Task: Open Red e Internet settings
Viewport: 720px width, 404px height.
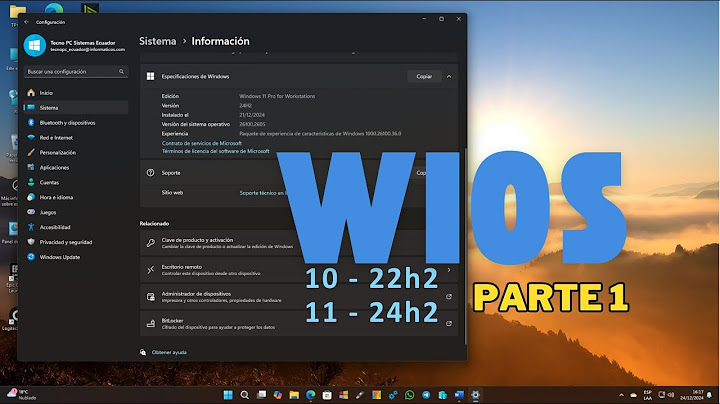Action: [76, 138]
